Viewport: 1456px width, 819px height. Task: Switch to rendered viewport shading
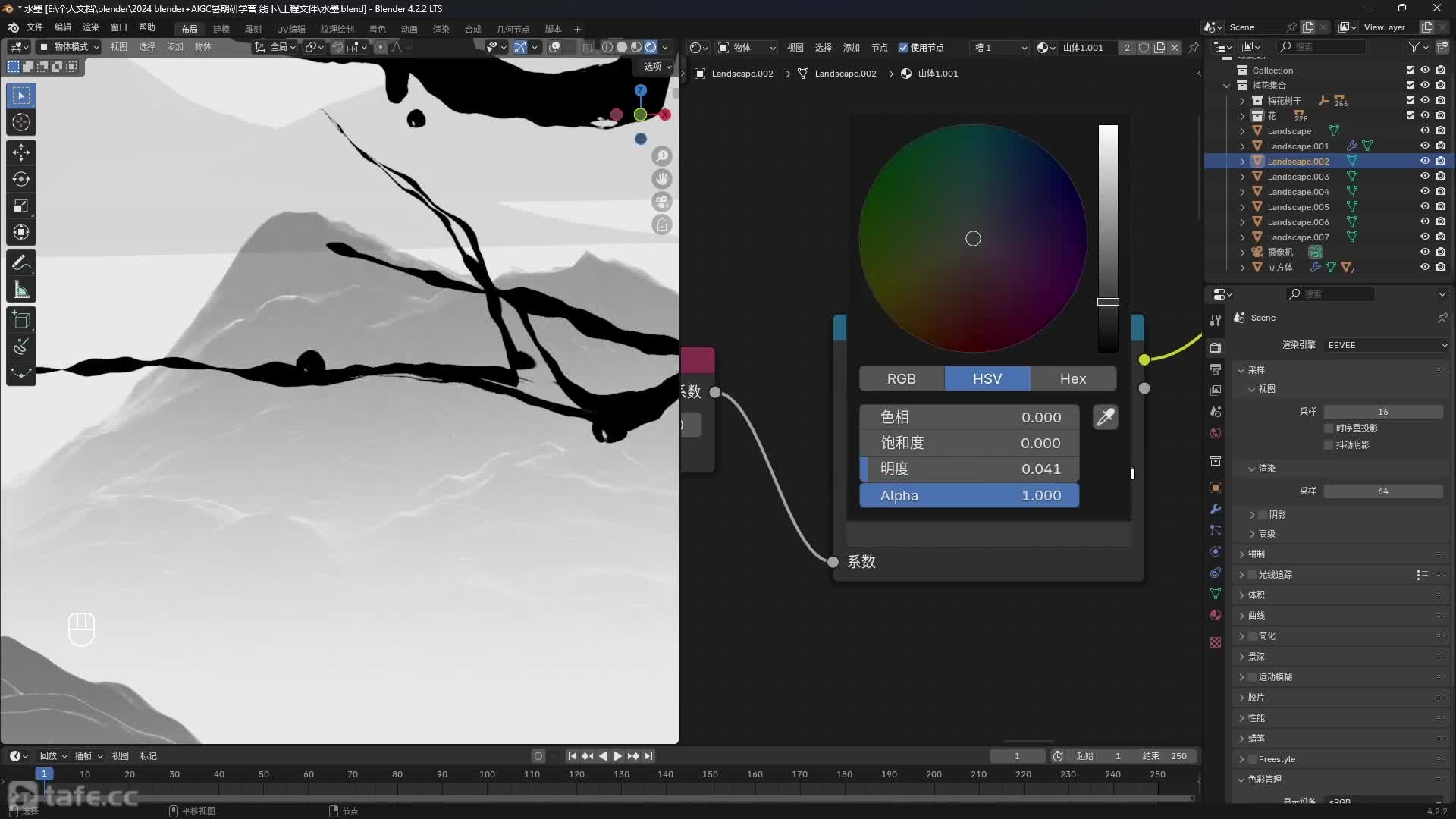tap(651, 47)
